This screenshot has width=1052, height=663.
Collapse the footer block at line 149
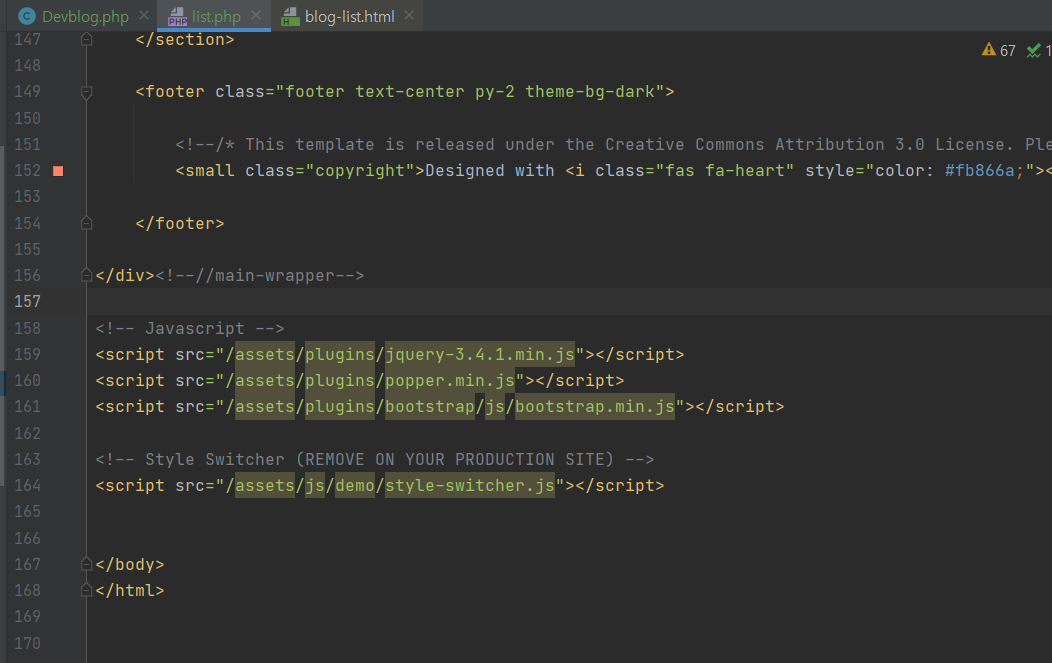tap(87, 92)
